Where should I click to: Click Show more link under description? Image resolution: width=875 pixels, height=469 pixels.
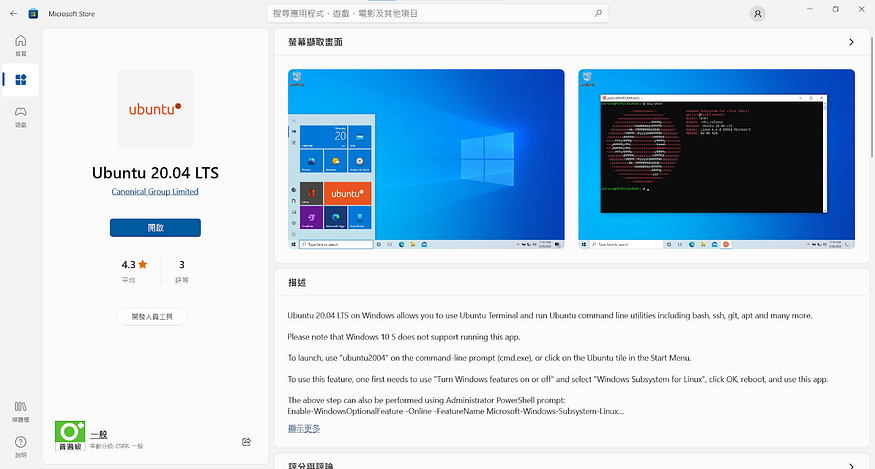(304, 428)
